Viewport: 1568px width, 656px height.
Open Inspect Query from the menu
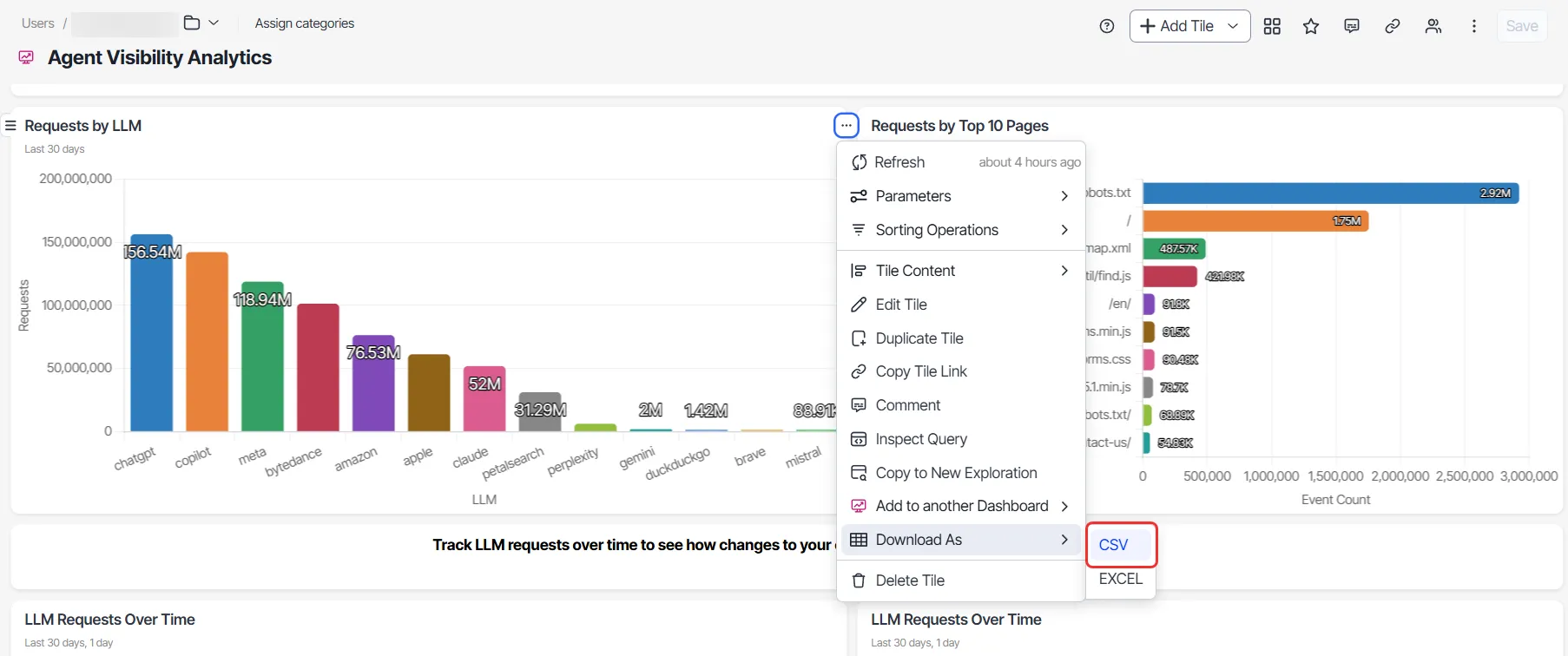pyautogui.click(x=961, y=439)
